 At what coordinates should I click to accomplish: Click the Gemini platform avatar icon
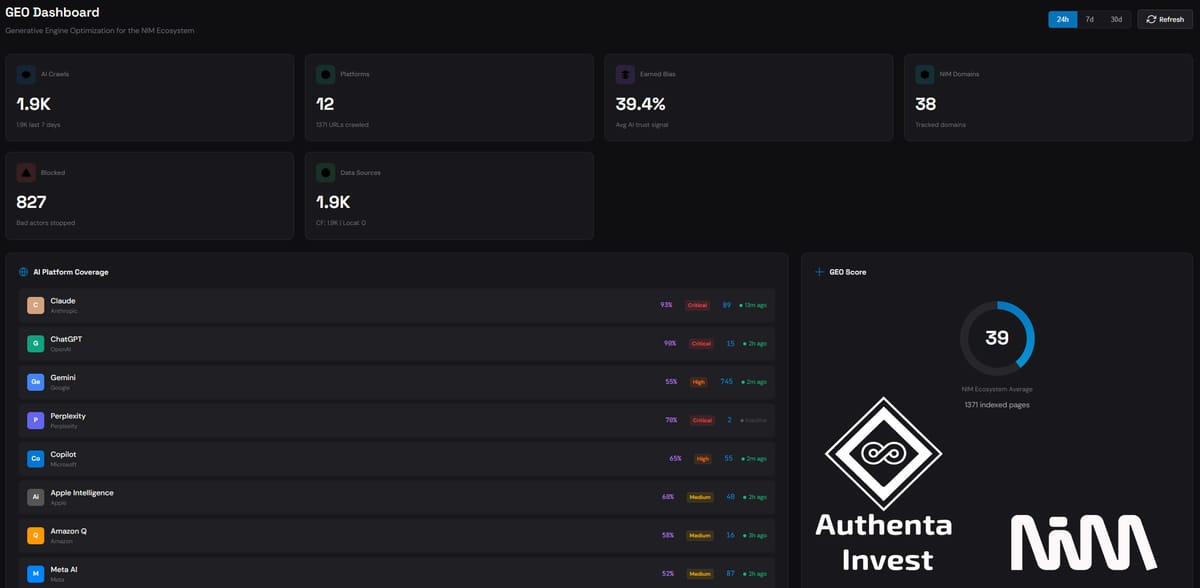click(x=35, y=382)
